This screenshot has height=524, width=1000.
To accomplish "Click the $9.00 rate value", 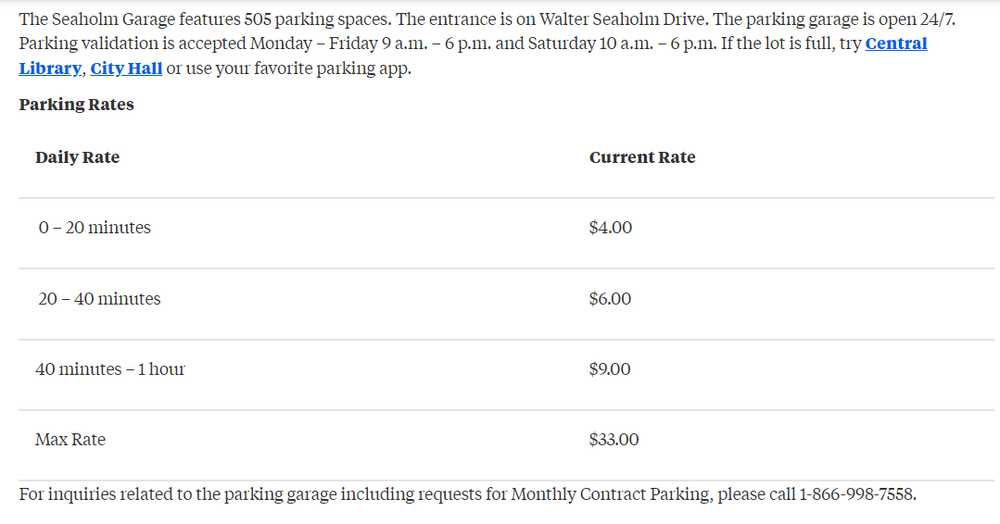I will 610,369.
